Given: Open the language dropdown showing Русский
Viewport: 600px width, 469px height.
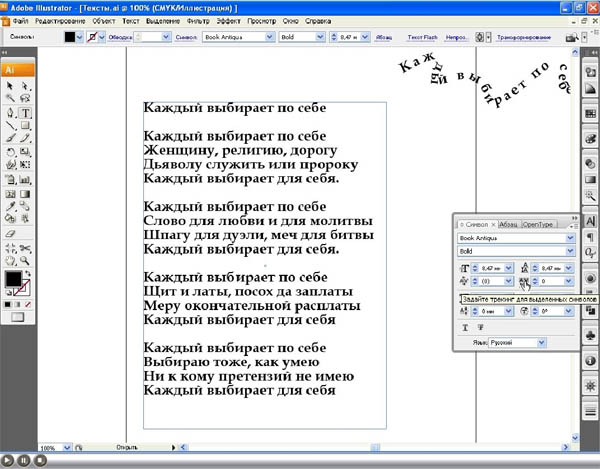Looking at the screenshot, I should 542,343.
